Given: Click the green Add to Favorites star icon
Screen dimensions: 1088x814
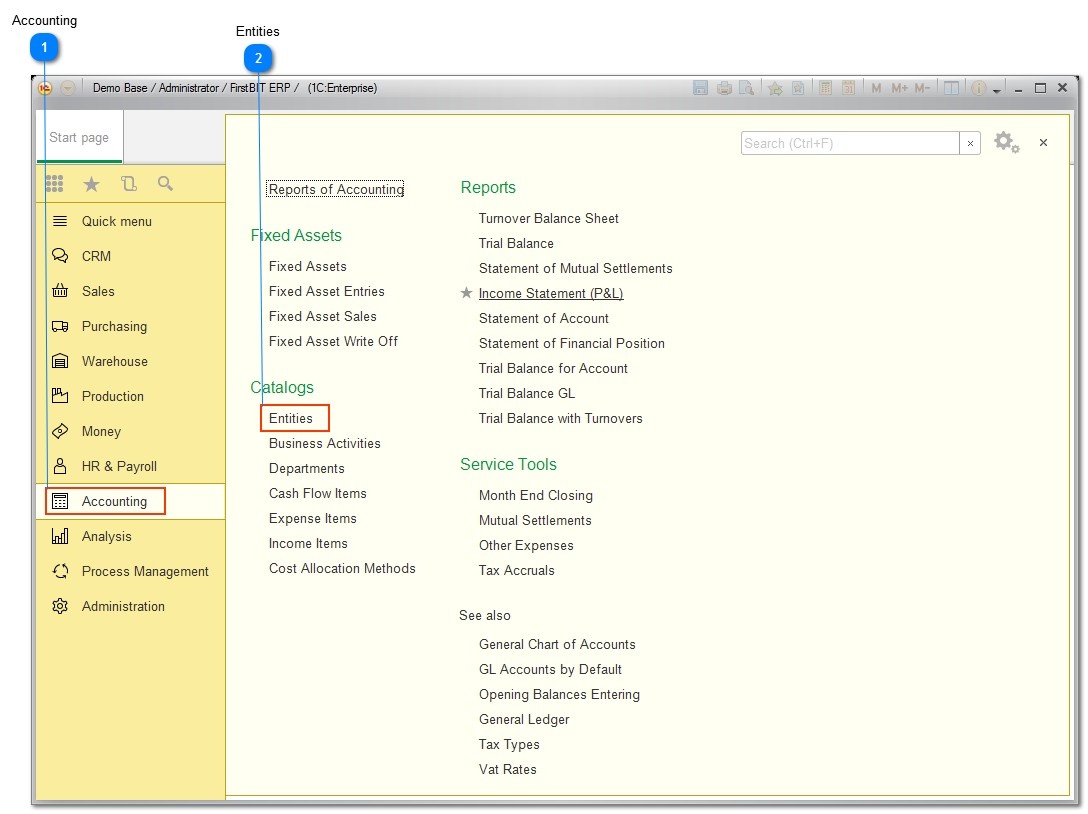Looking at the screenshot, I should coord(776,88).
